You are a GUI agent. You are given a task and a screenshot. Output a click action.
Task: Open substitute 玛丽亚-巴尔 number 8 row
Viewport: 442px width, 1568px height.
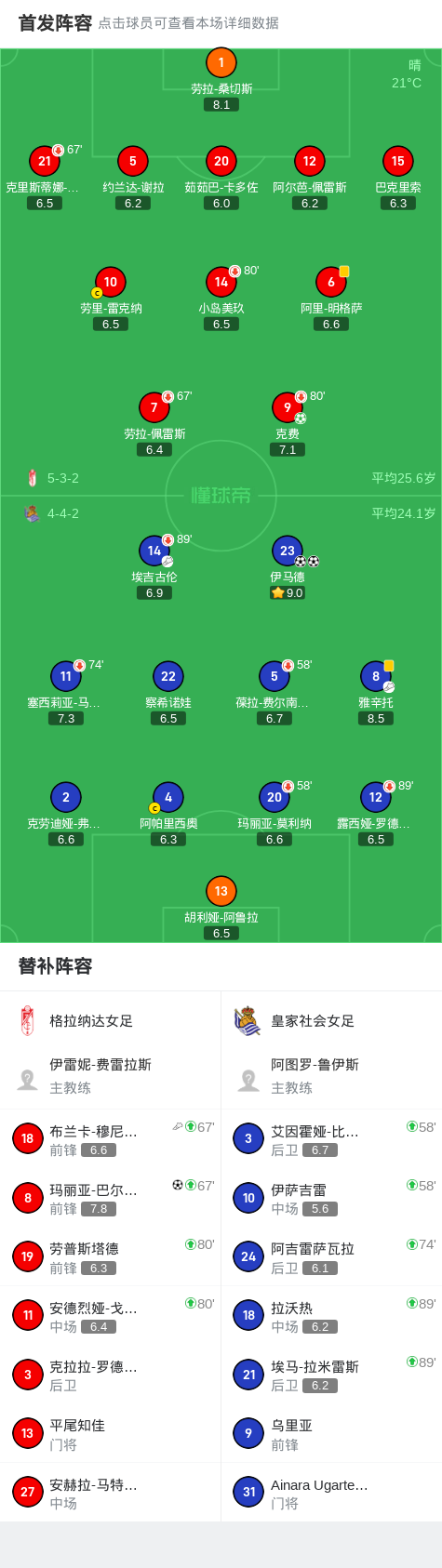tap(110, 1198)
